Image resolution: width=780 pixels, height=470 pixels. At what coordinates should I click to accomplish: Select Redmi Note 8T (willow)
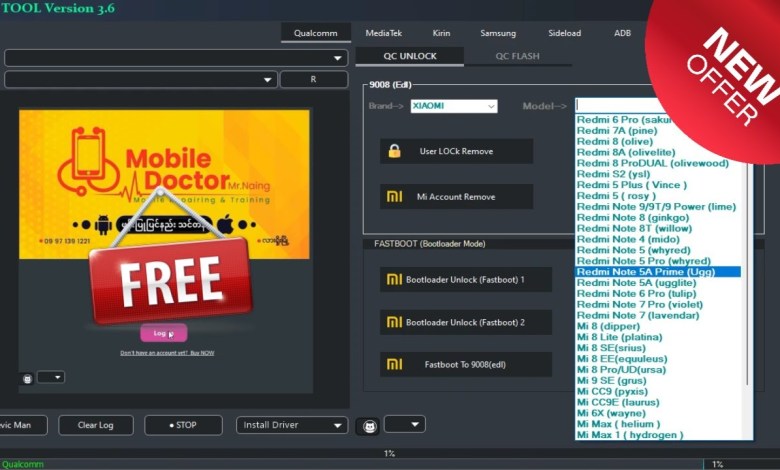tap(634, 229)
